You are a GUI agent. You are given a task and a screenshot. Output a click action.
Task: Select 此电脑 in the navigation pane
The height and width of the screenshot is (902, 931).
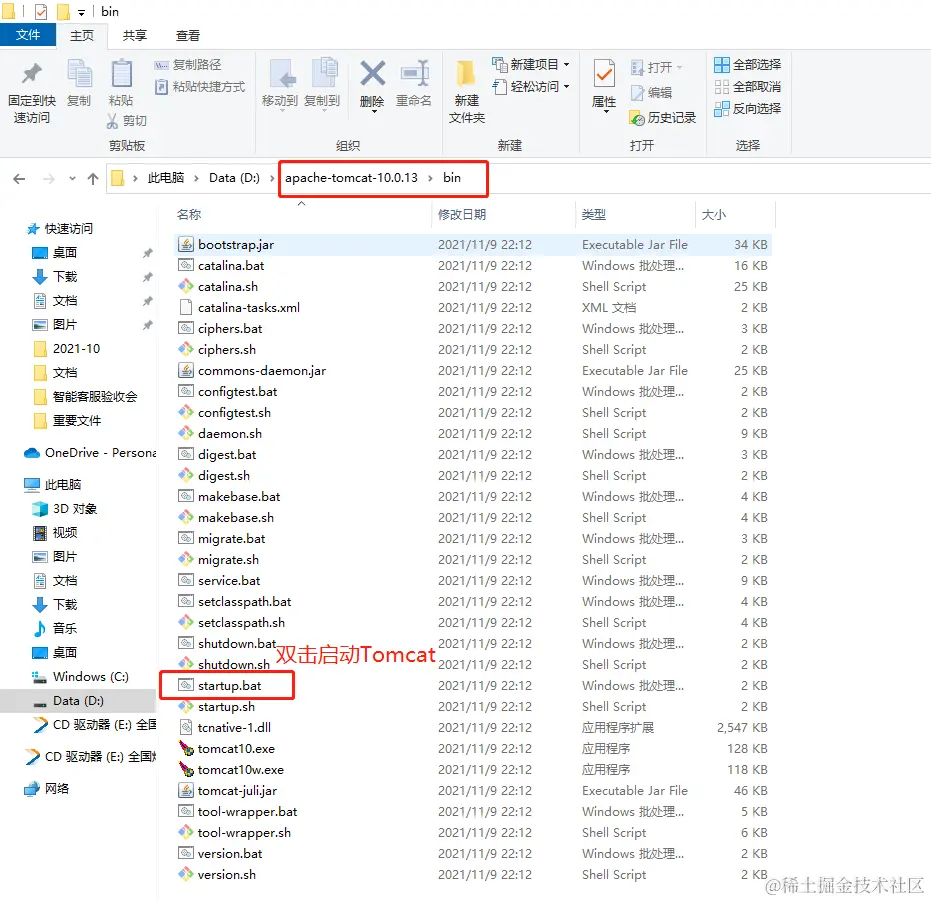[53, 485]
